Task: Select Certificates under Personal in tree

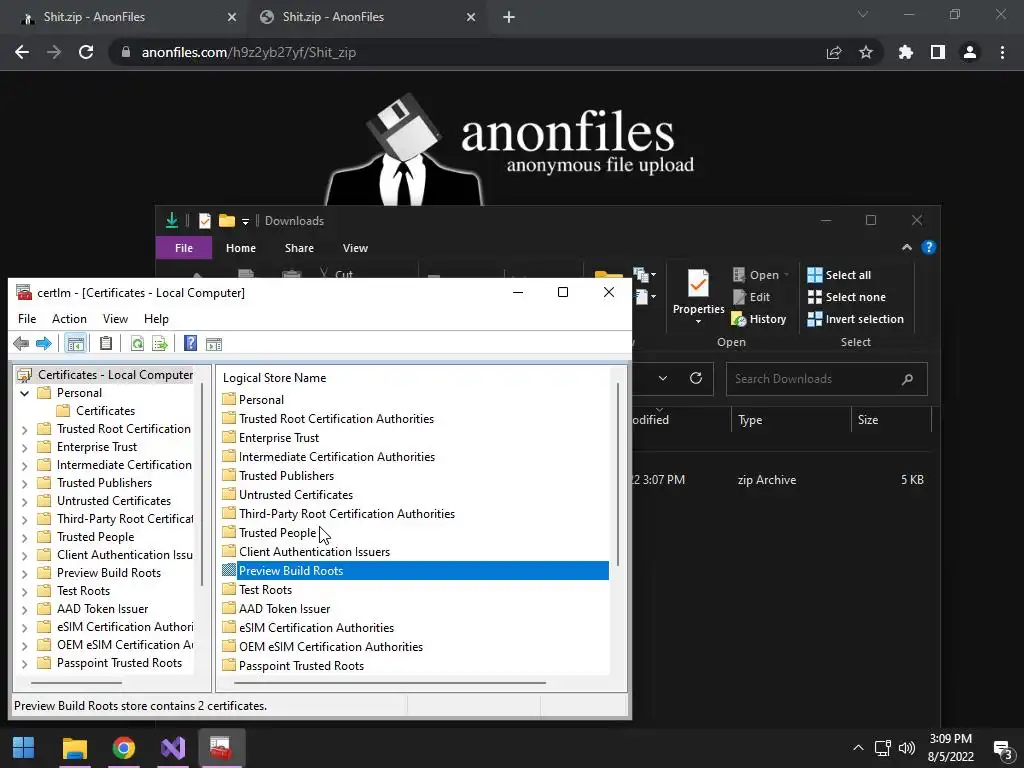Action: click(x=104, y=411)
